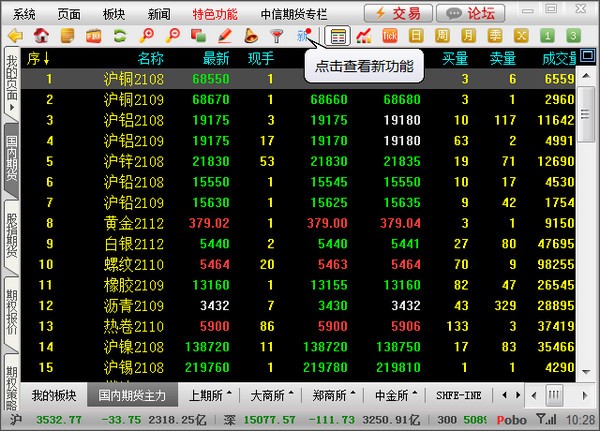600x431 pixels.
Task: Select the quarterly (季) period icon
Action: point(495,36)
